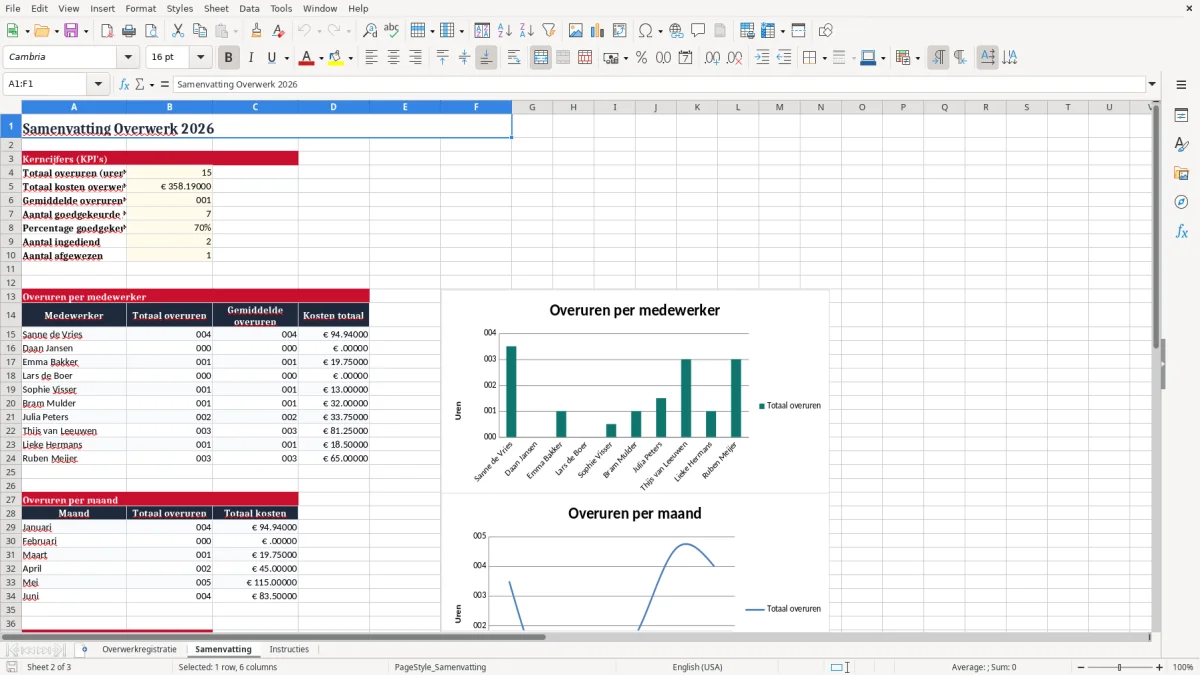Expand the formula bar
The image size is (1200, 675).
(x=1152, y=84)
